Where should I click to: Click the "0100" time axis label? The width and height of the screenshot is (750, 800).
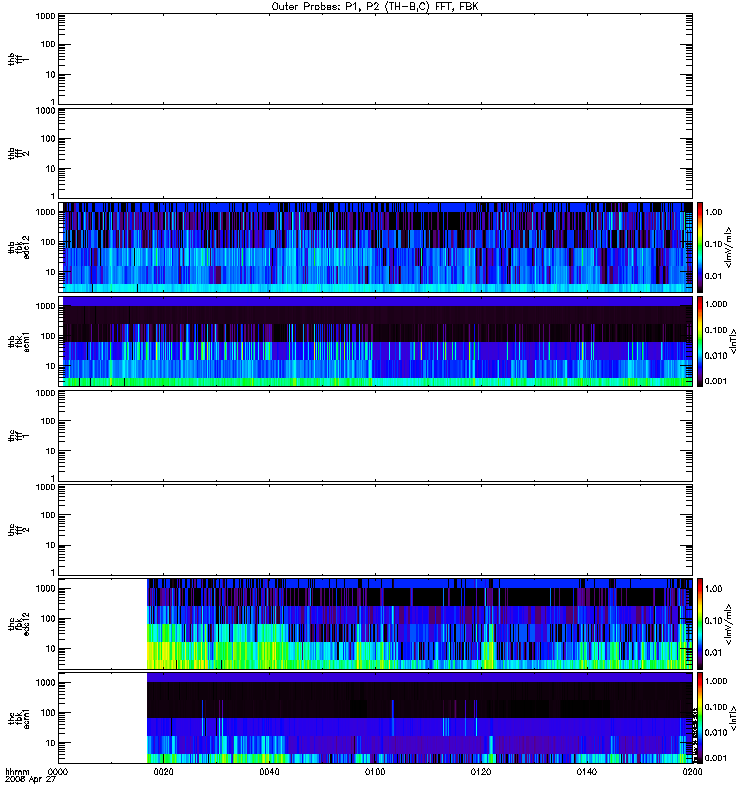click(375, 772)
